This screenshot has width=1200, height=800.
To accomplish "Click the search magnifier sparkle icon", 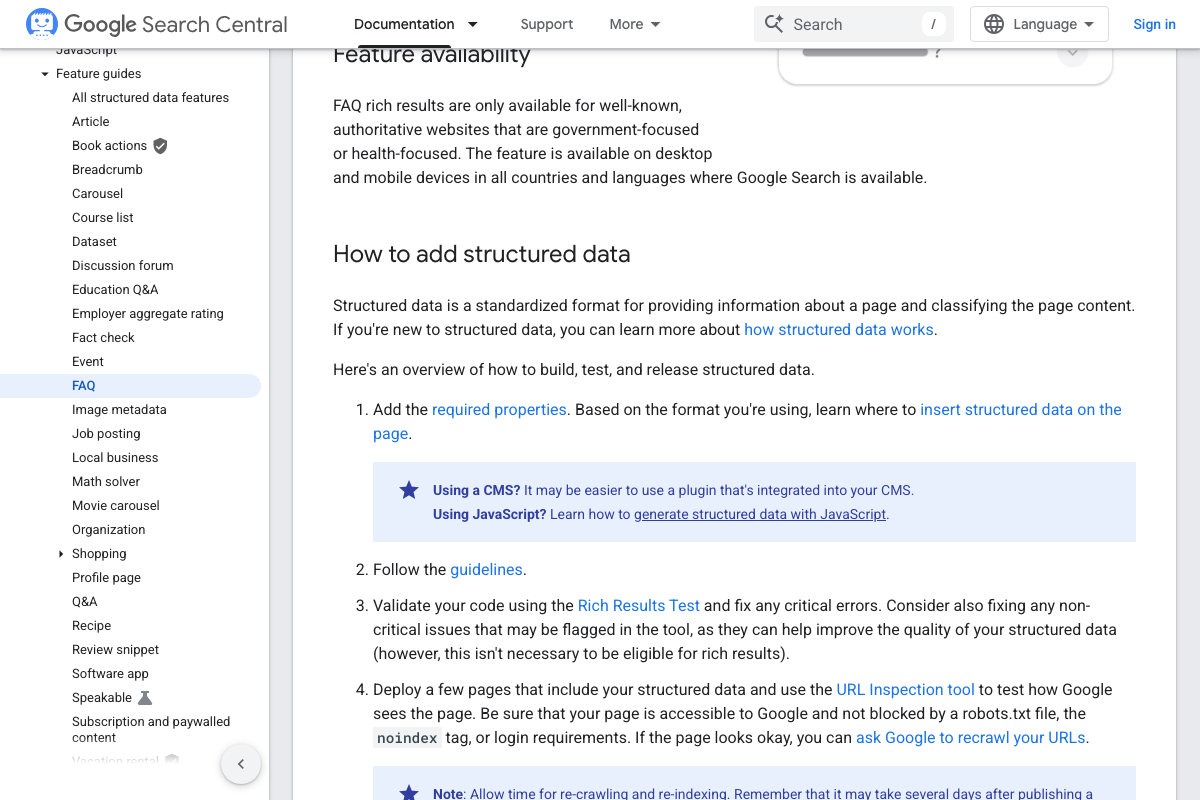I will point(774,24).
